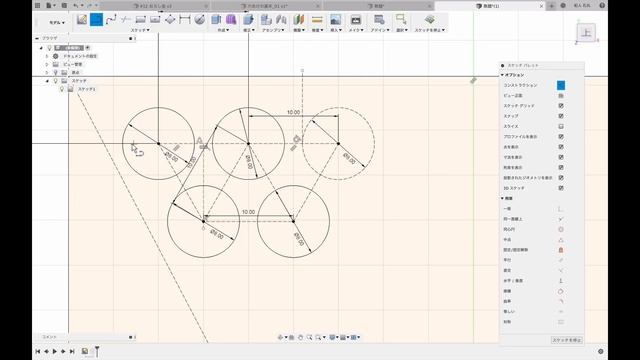Apply the Fix/Unfix lock constraint
Viewport: 640px width, 360px height.
point(561,250)
